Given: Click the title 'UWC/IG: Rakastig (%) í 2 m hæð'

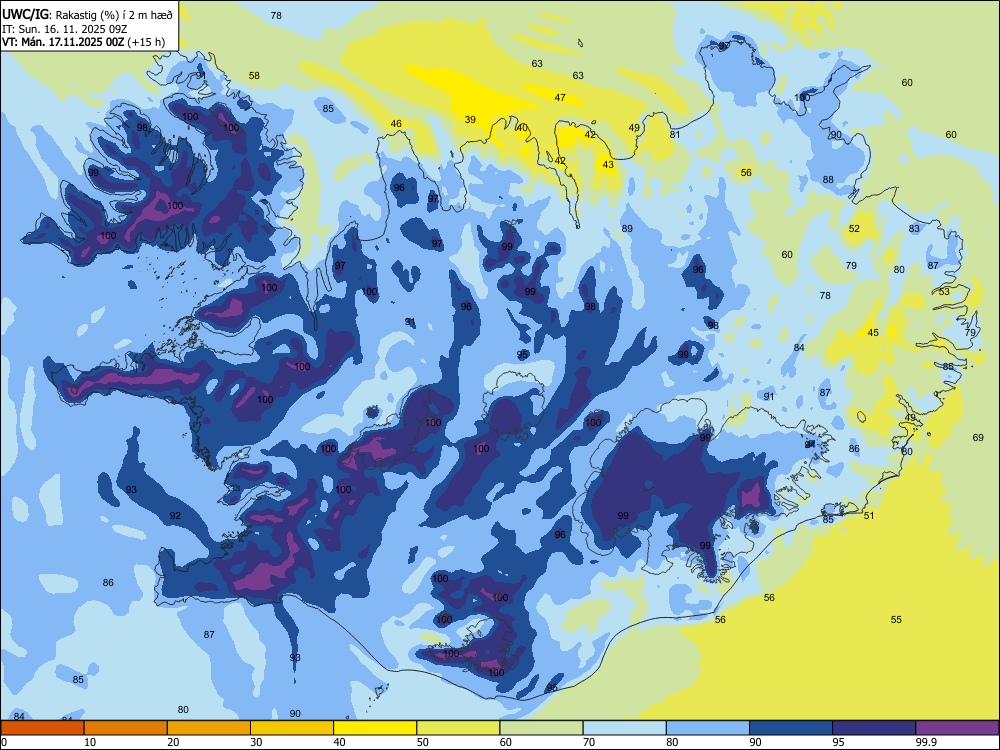Looking at the screenshot, I should point(87,15).
